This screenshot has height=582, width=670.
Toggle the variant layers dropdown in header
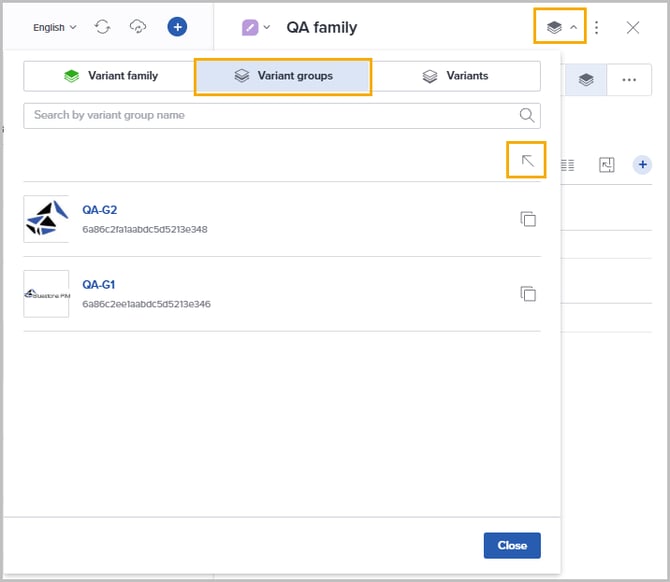click(560, 26)
